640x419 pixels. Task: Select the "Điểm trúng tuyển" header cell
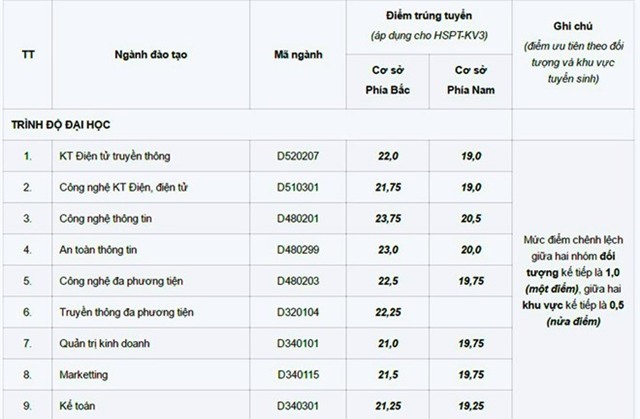428,27
